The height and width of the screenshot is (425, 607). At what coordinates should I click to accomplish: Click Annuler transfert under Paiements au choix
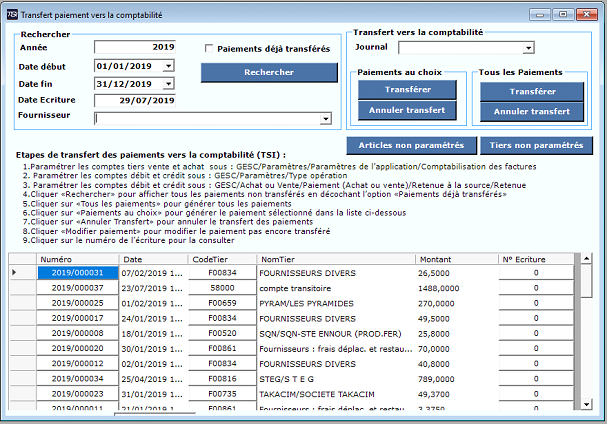pyautogui.click(x=407, y=110)
